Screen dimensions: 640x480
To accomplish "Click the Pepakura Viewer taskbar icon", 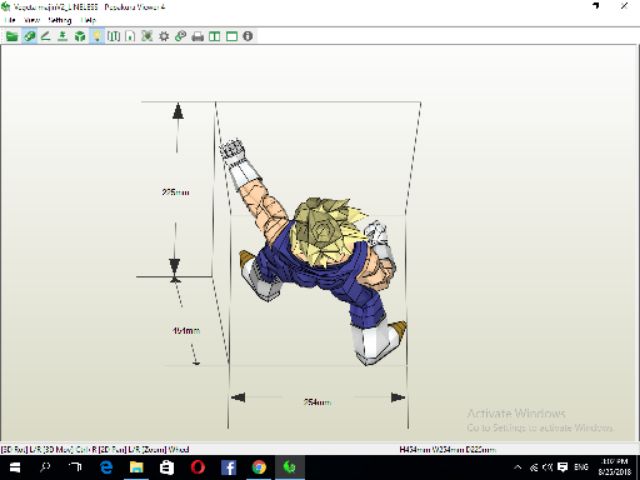I will pyautogui.click(x=289, y=467).
